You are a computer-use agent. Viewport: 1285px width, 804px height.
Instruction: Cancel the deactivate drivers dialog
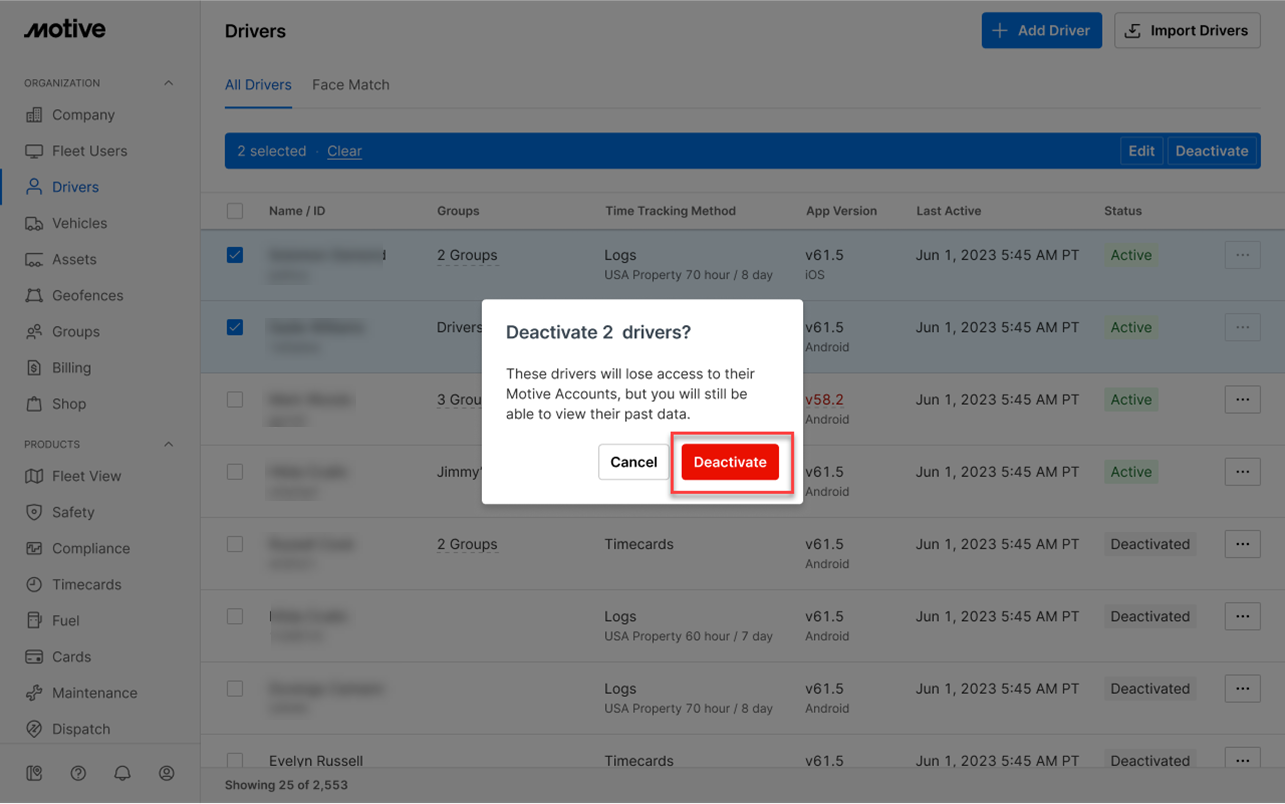pos(634,462)
